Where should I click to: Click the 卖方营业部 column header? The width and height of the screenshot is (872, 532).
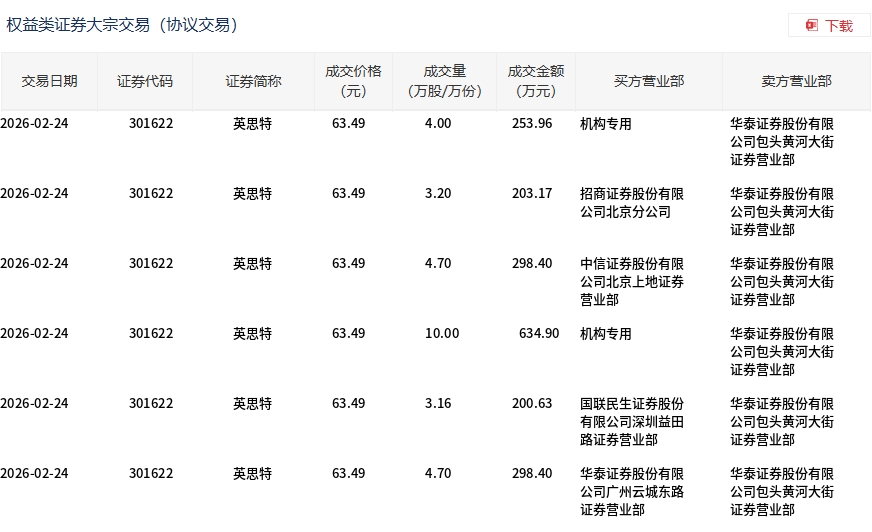click(796, 82)
